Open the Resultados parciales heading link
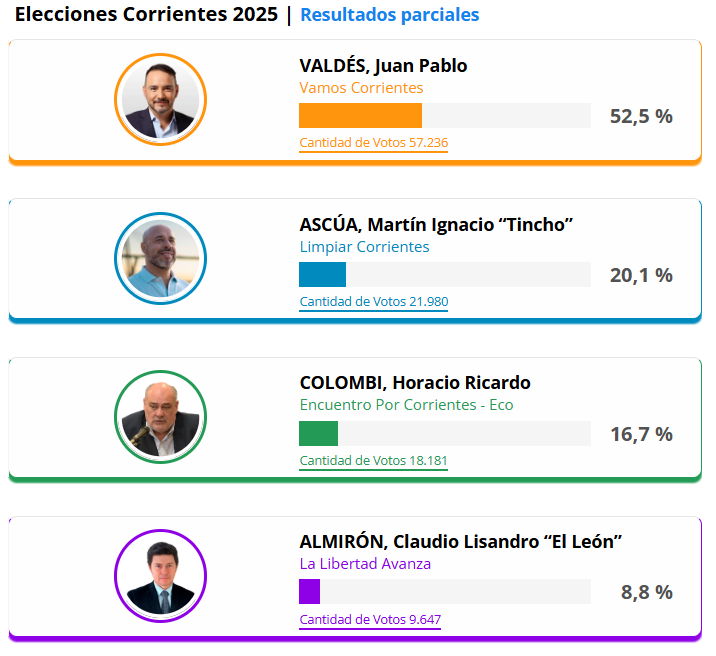Viewport: 716px width, 656px height. click(x=390, y=15)
